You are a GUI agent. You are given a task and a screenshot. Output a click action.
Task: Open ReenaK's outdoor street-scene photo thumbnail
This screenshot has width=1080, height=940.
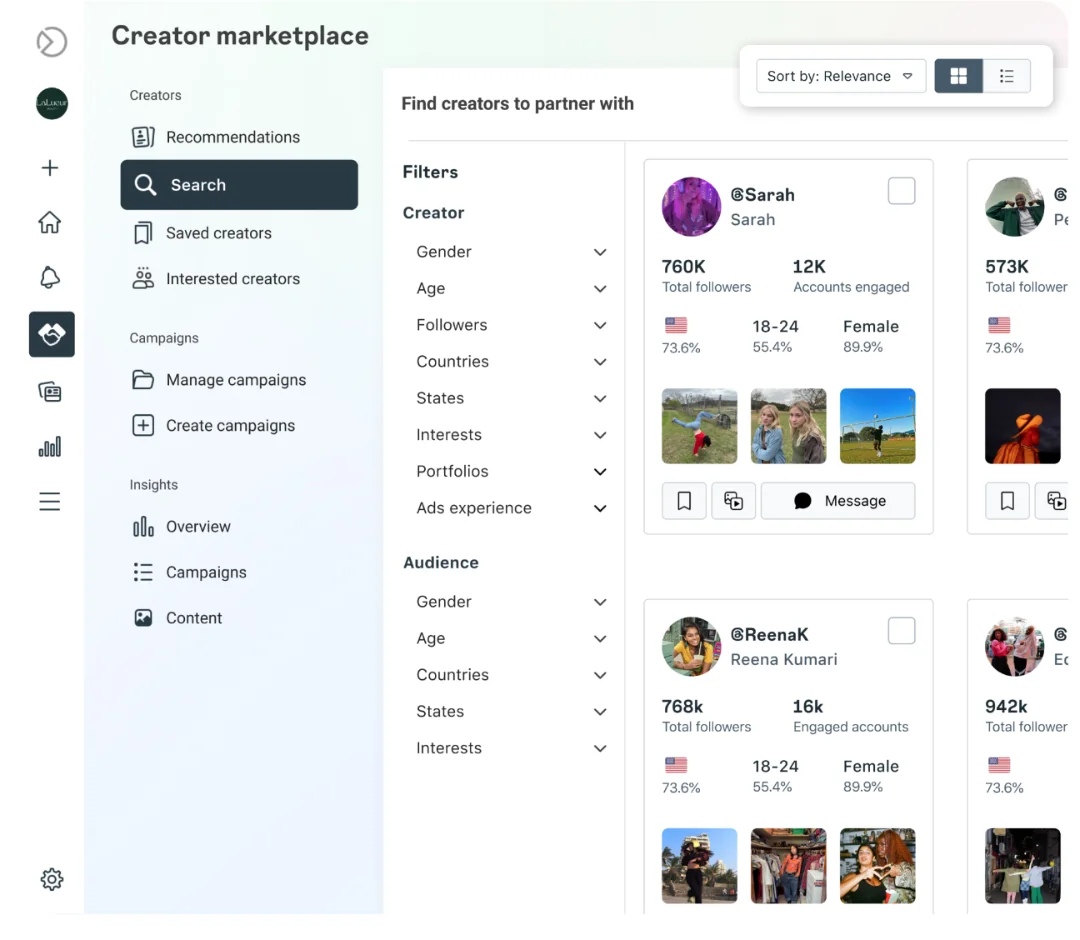pos(699,866)
